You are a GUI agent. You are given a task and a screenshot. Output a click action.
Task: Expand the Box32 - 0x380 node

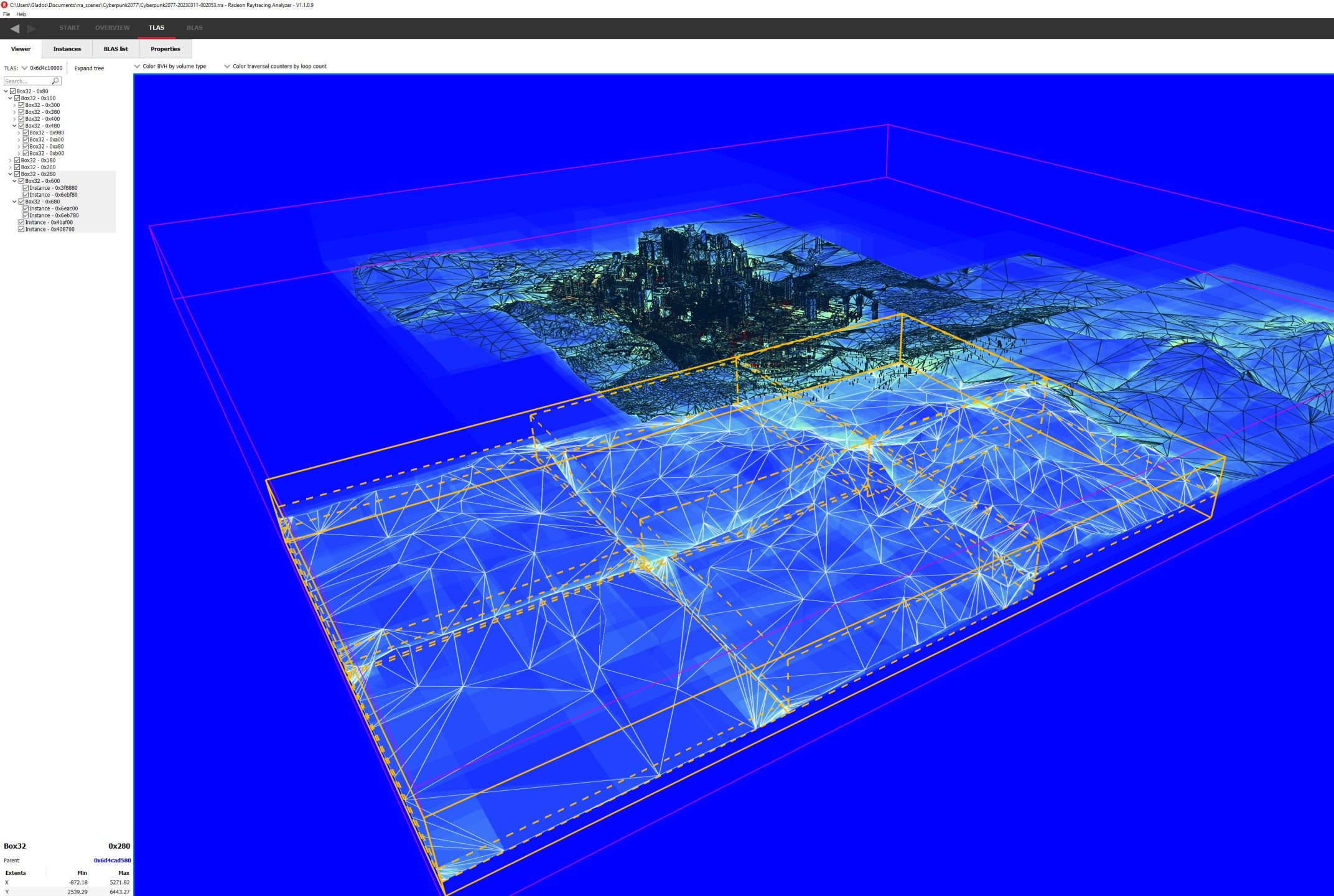tap(14, 112)
